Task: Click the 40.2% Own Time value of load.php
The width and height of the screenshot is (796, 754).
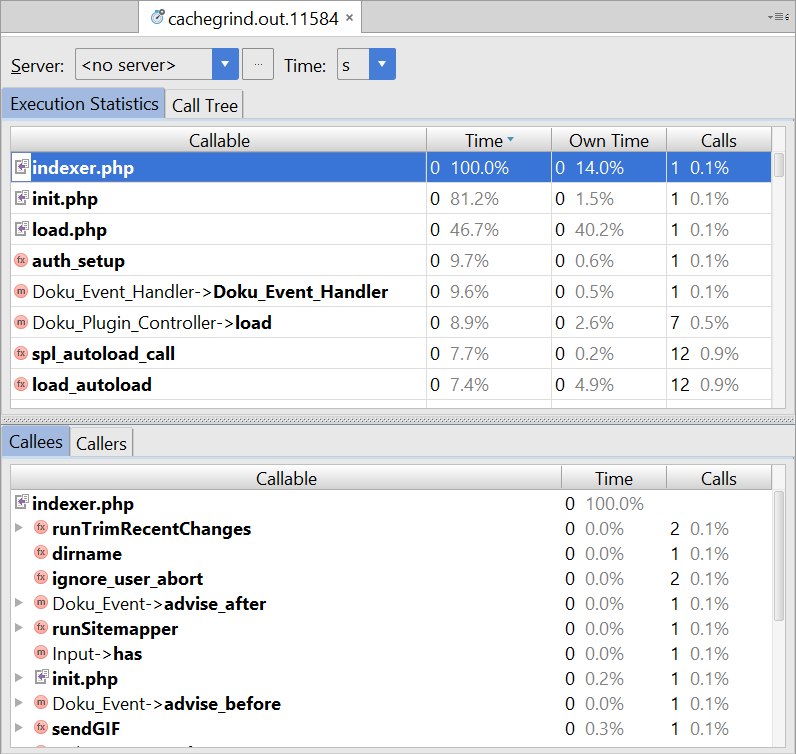Action: [599, 230]
